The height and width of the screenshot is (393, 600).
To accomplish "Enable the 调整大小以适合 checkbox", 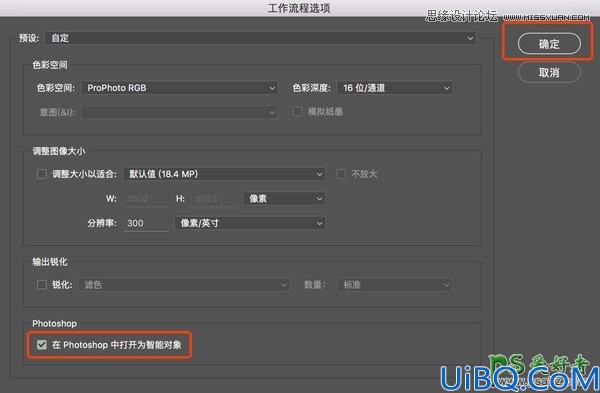I will (x=41, y=174).
